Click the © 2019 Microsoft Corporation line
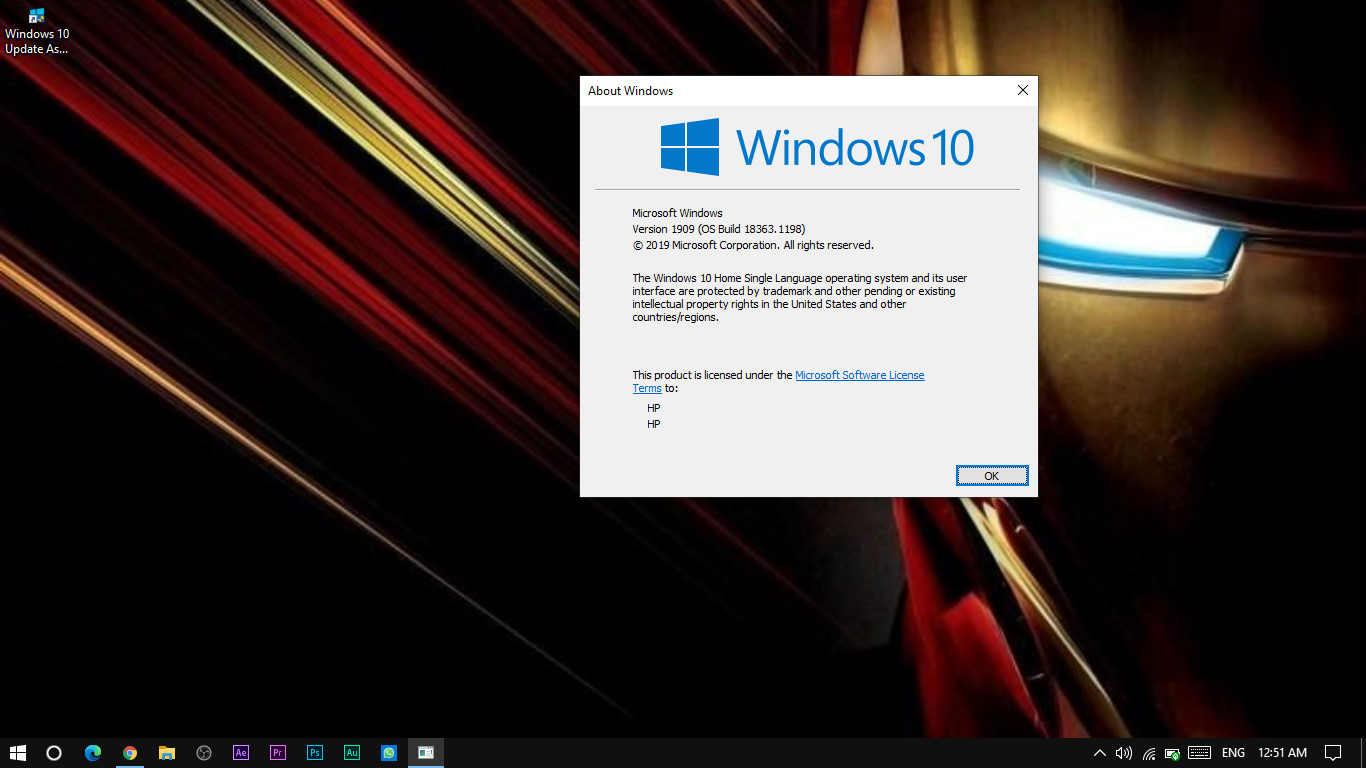The image size is (1366, 768). 753,245
